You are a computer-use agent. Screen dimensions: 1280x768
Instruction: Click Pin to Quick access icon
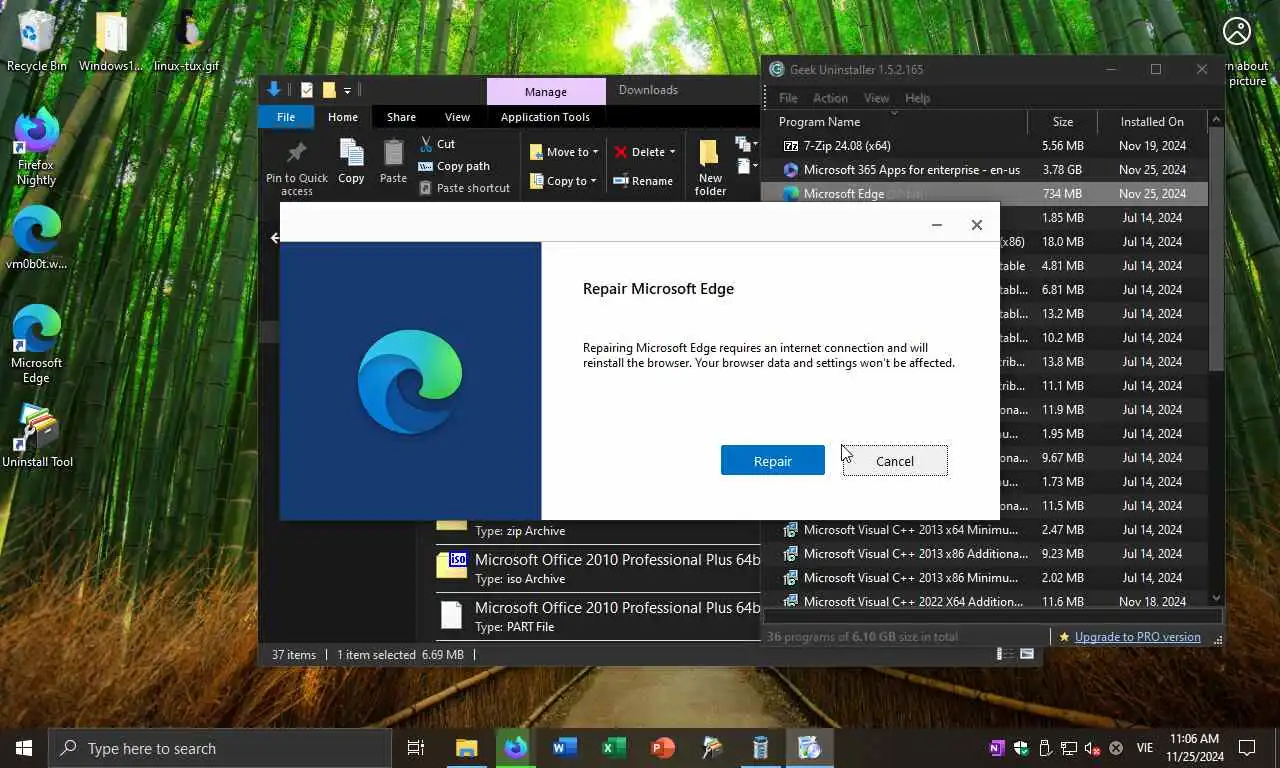coord(296,166)
